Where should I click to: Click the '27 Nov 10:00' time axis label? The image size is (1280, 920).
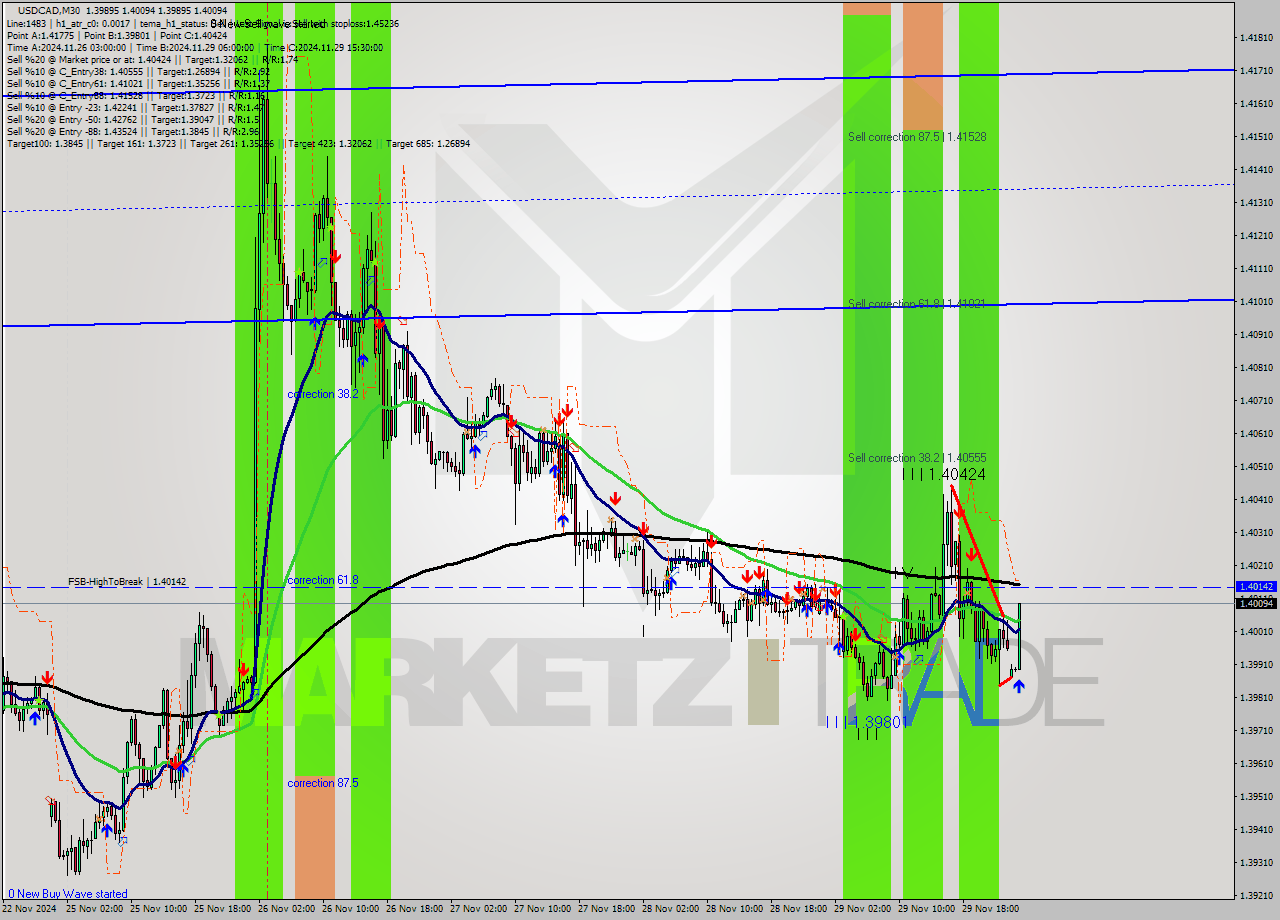click(x=545, y=909)
